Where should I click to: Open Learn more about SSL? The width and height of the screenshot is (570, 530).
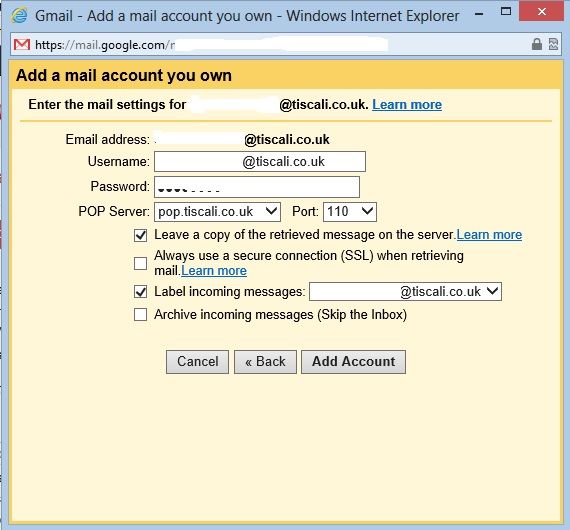coord(214,271)
